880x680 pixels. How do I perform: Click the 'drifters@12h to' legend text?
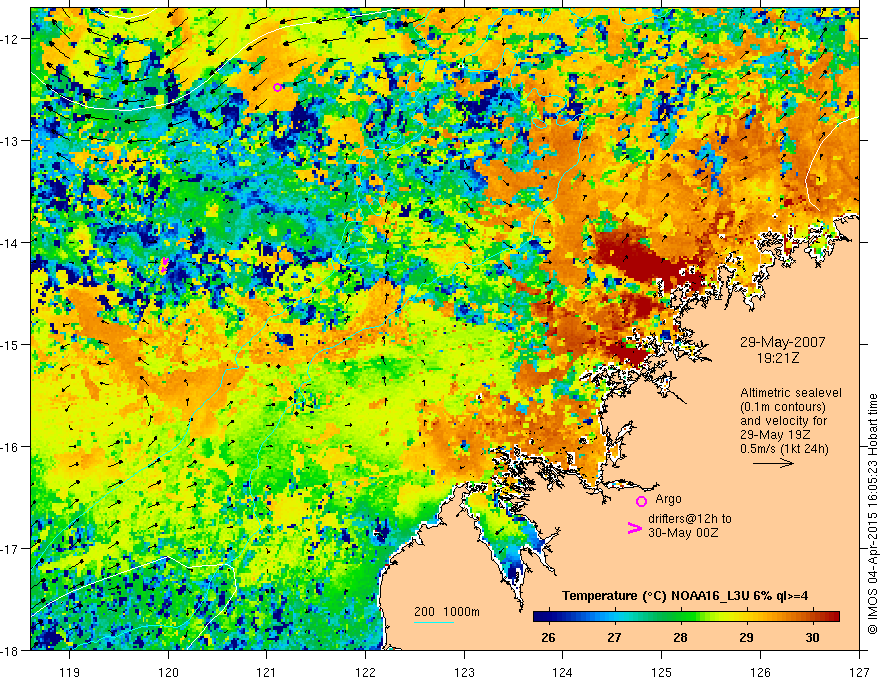tap(690, 519)
